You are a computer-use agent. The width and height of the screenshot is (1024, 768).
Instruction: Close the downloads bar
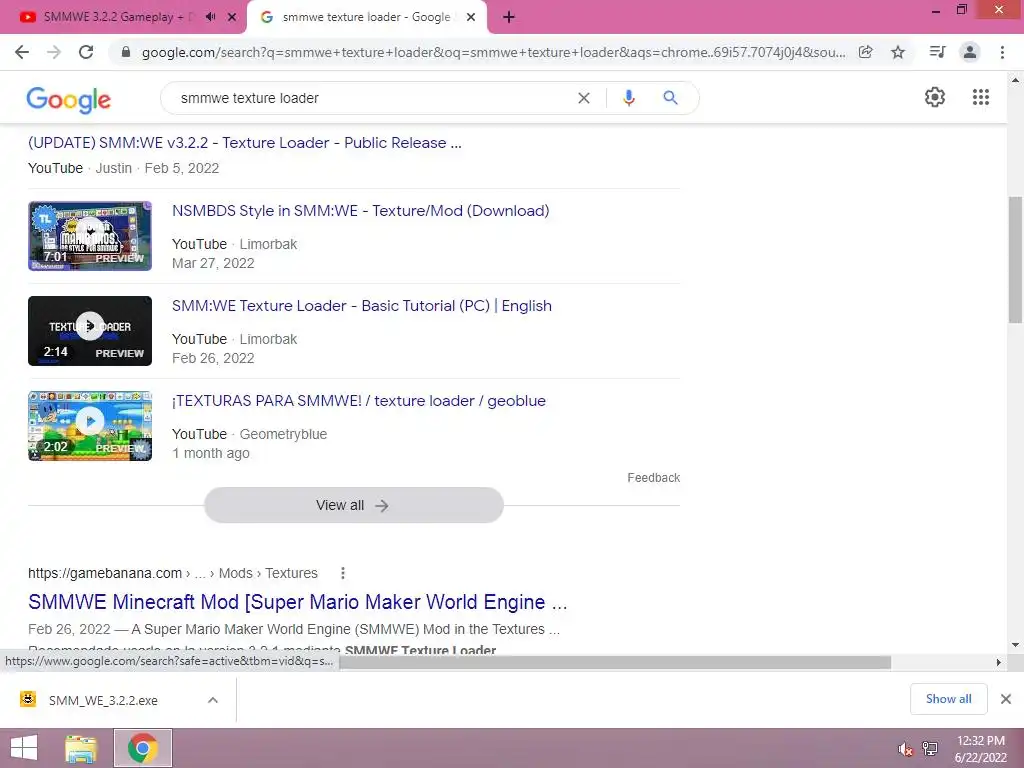point(1006,699)
